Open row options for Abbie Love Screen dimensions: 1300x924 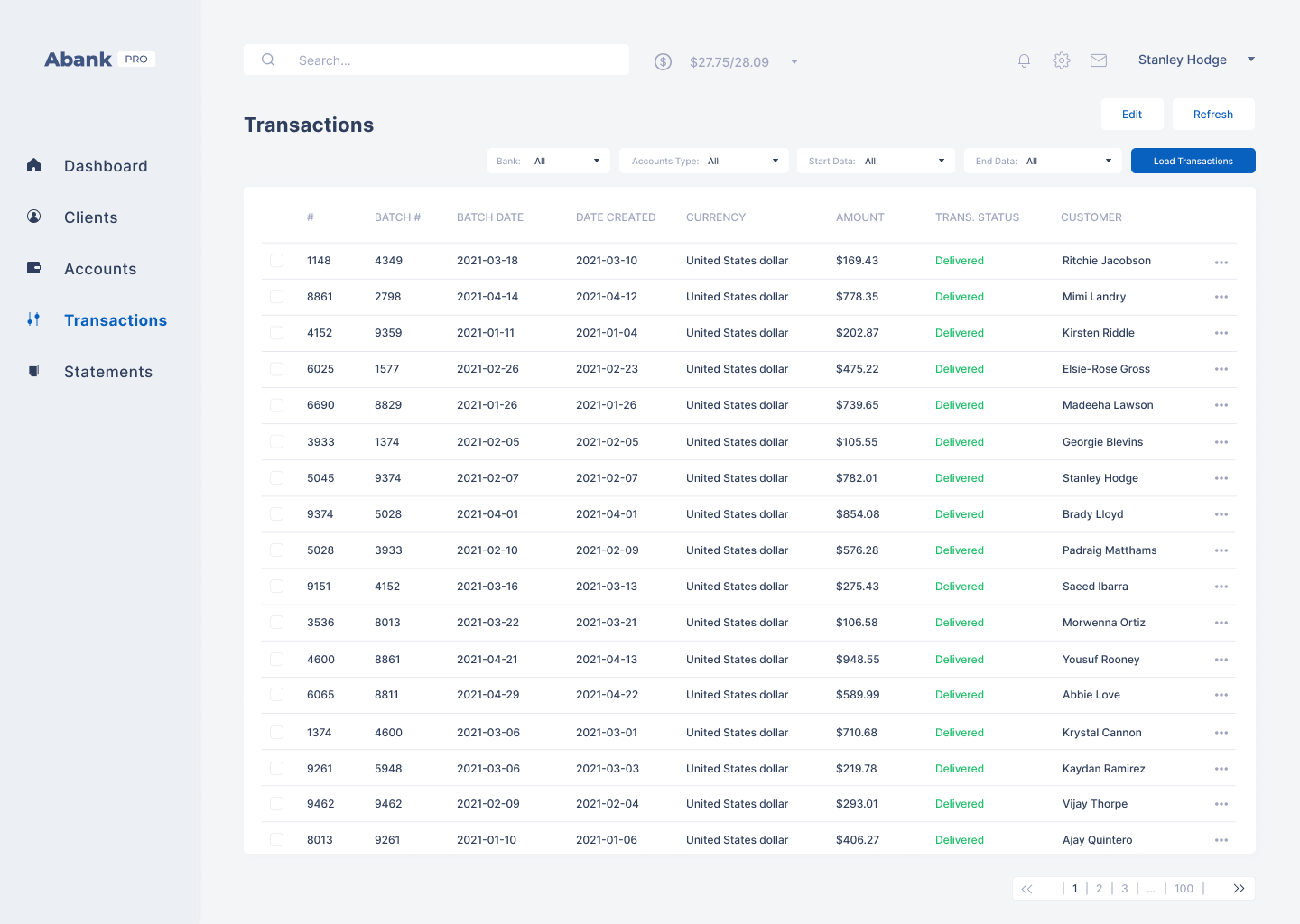(x=1221, y=695)
